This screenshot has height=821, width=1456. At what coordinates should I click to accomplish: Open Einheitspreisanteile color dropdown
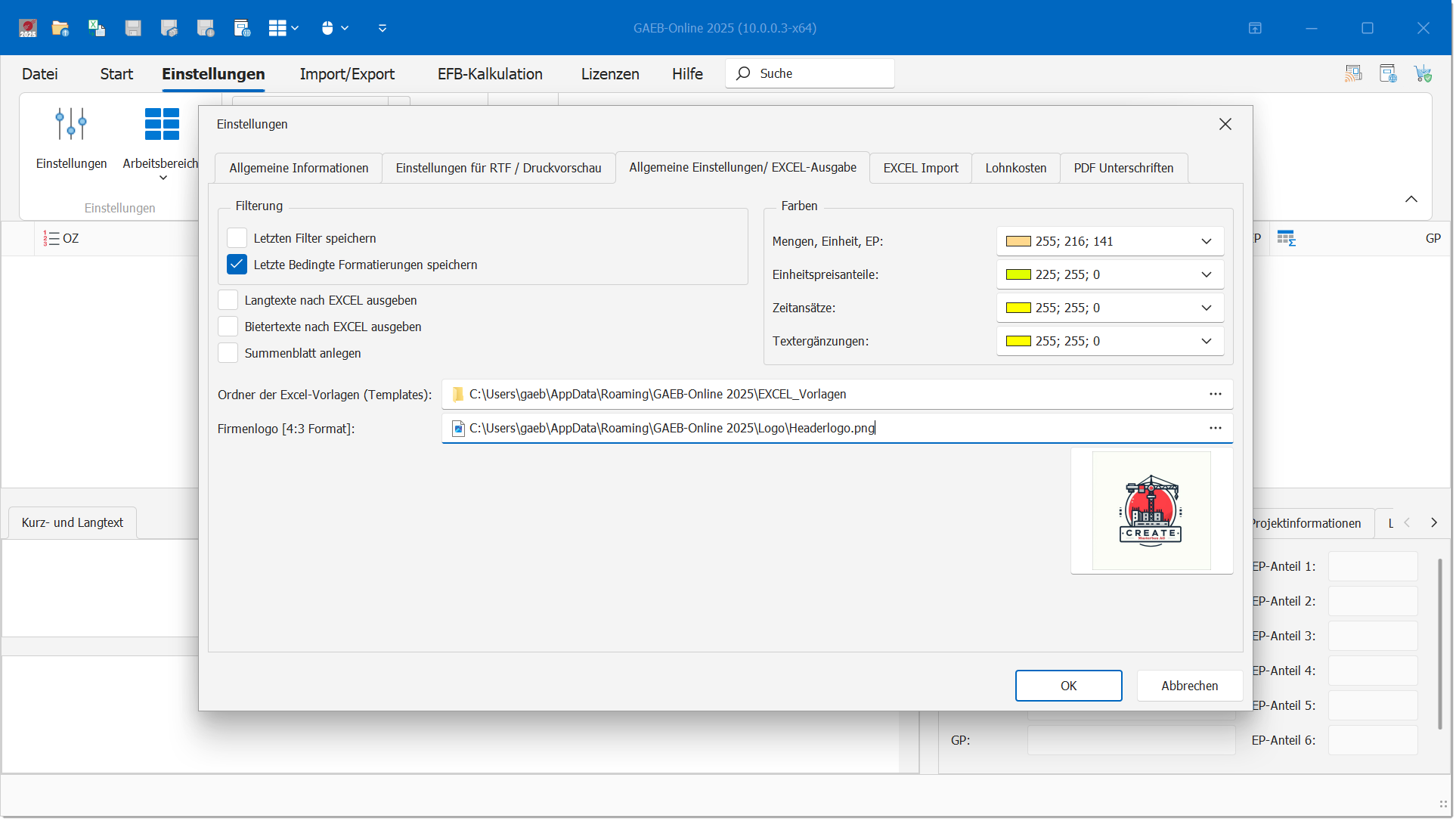click(1206, 274)
